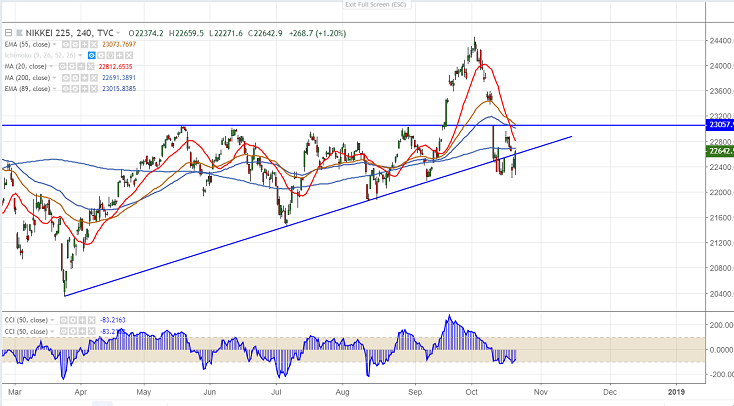Expand the MA (20, close) dropdown arrow
The image size is (734, 406).
[51, 66]
